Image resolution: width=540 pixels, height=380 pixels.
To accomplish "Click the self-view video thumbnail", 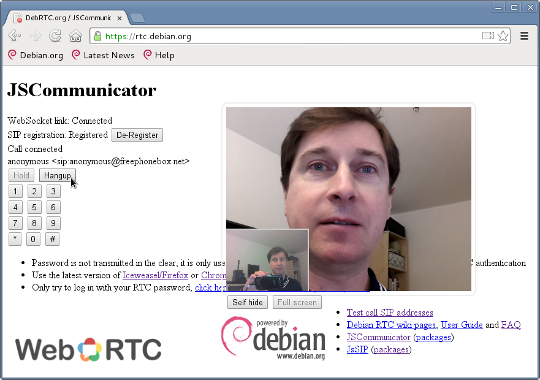I will (x=267, y=260).
